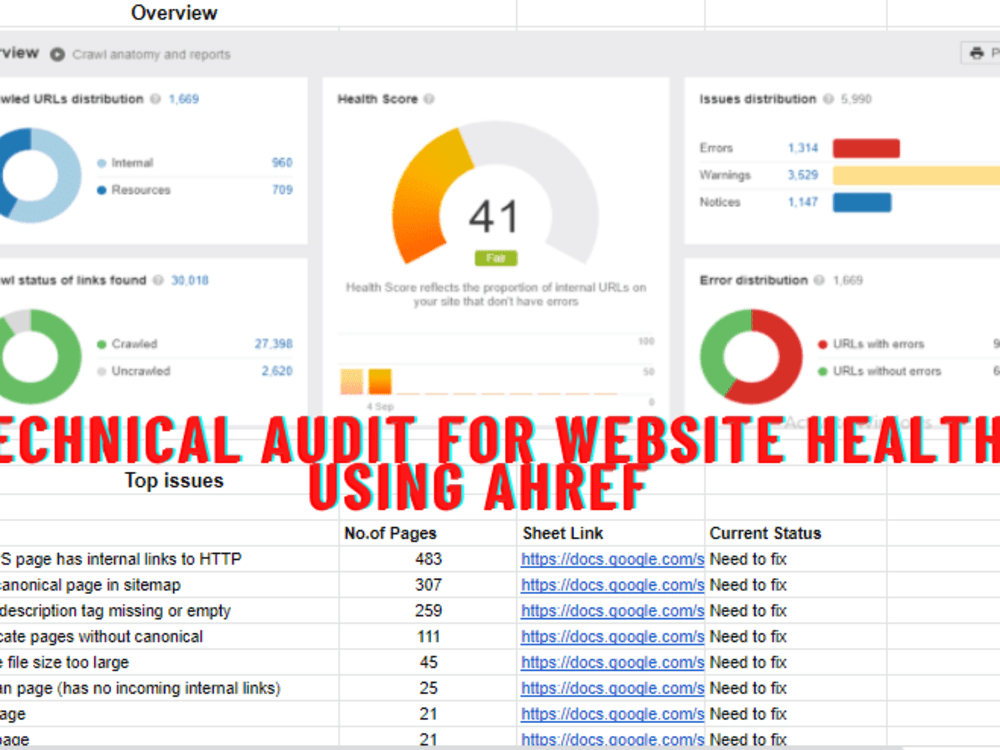Open the Crawled links count 27,398

click(x=274, y=344)
